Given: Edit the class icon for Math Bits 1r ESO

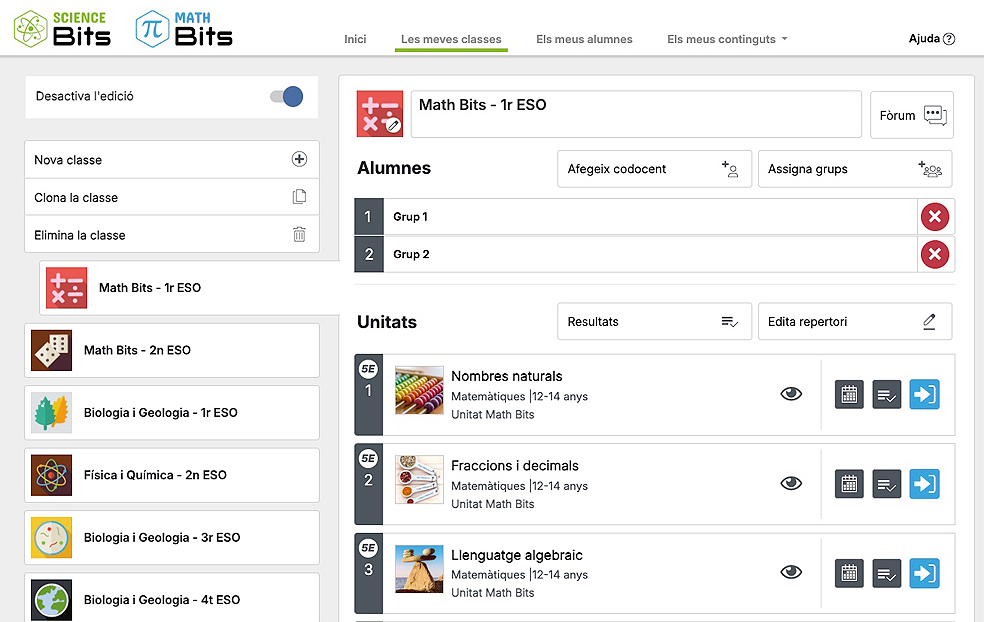Looking at the screenshot, I should 380,114.
